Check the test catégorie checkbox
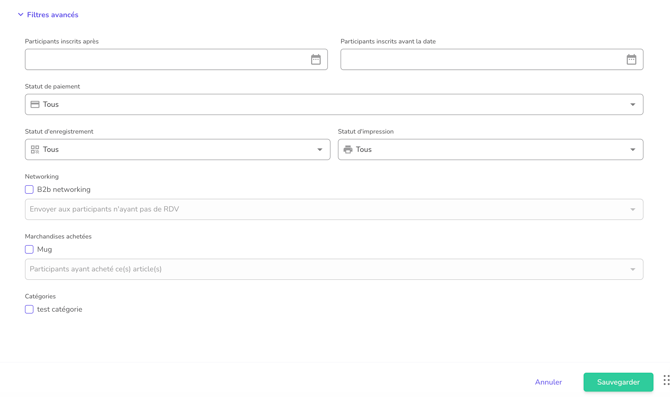Image resolution: width=670 pixels, height=397 pixels. (29, 309)
